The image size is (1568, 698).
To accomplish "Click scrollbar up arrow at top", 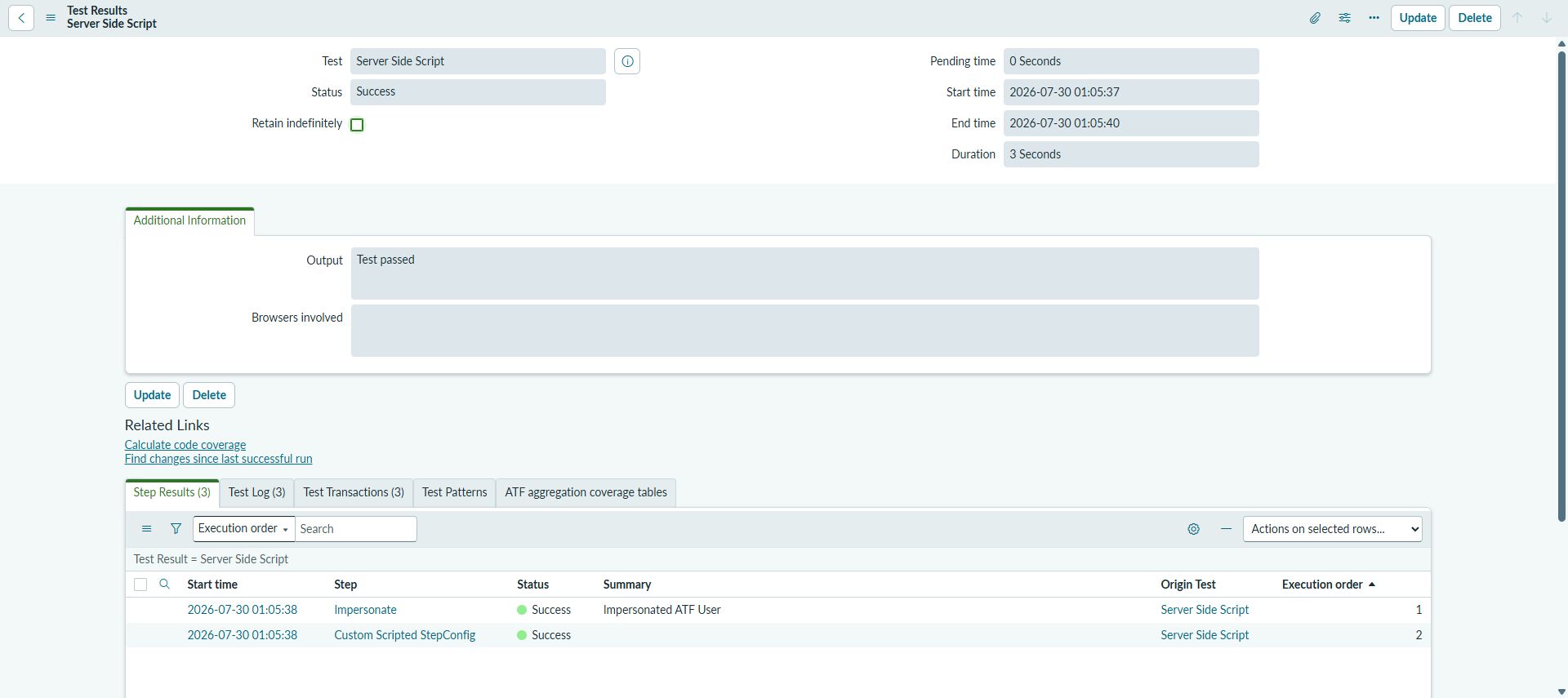I will point(1561,43).
